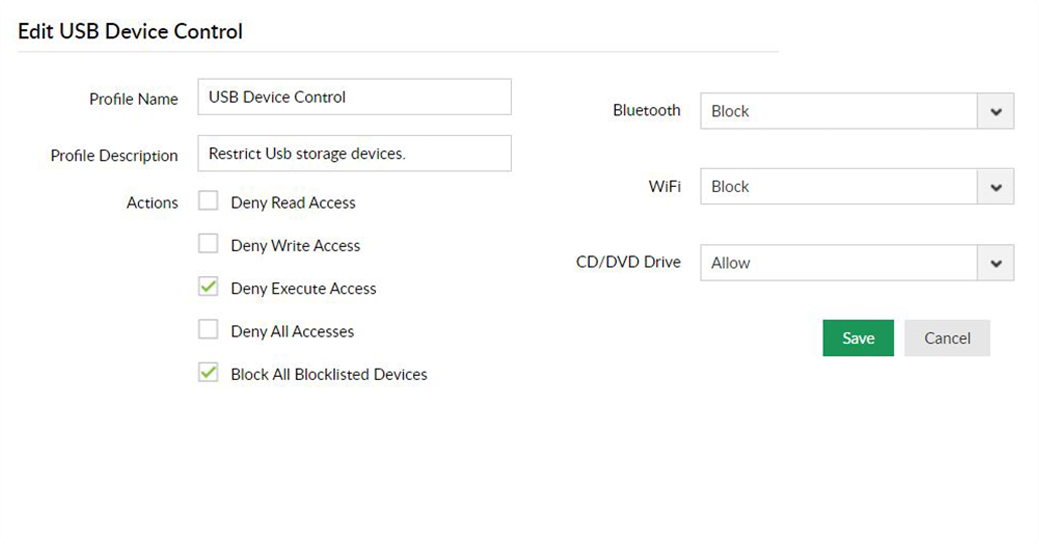Click the 'Edit USB Device Control' heading
Screen dimensions: 1039x544
(130, 31)
